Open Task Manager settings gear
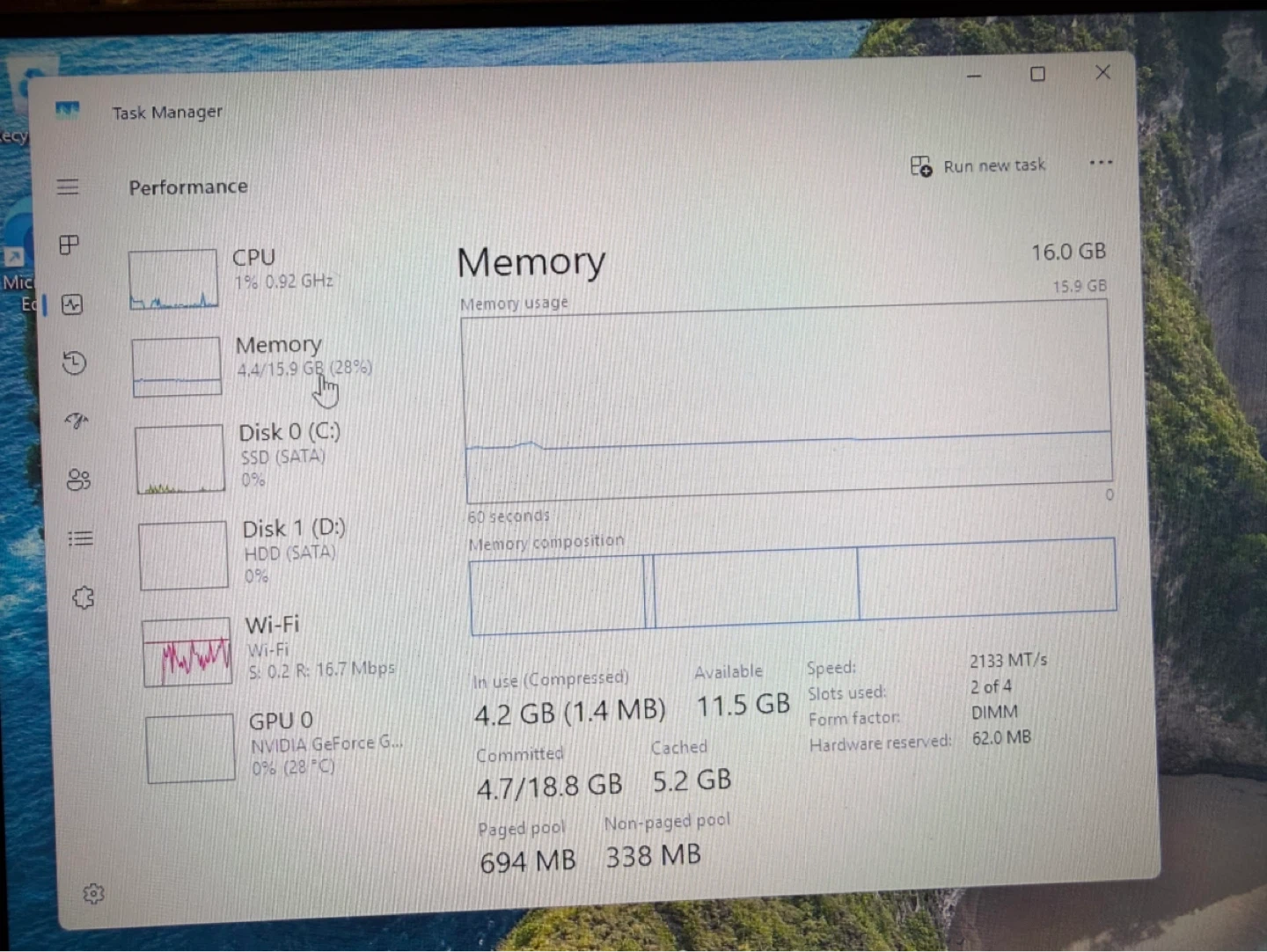The width and height of the screenshot is (1267, 952). (93, 894)
